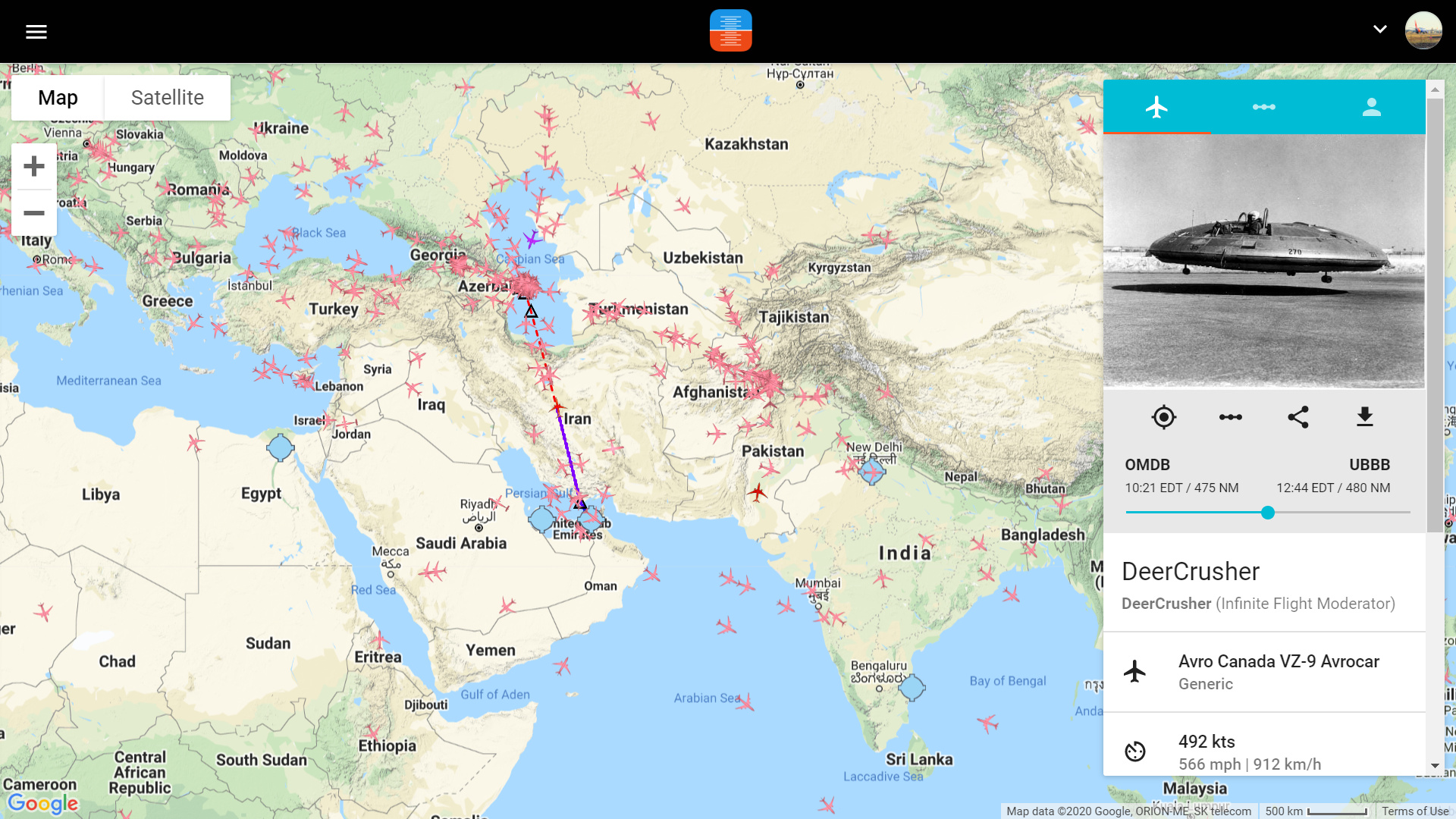Open the user profile avatar

pyautogui.click(x=1423, y=31)
